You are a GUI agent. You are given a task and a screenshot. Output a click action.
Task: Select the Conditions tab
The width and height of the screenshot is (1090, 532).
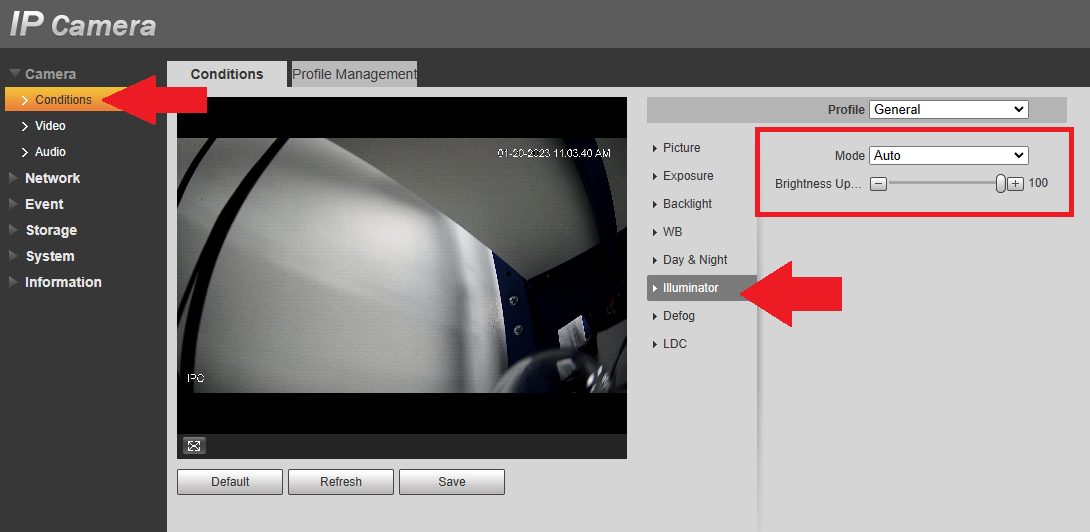coord(227,74)
